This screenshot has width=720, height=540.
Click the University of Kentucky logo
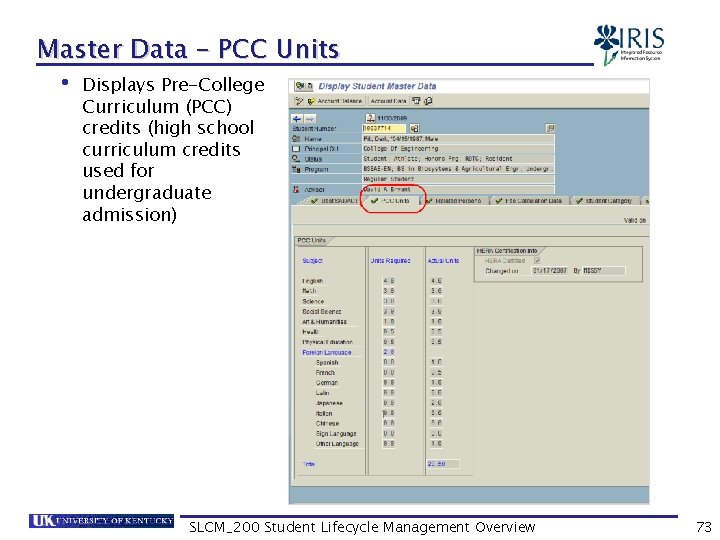101,521
